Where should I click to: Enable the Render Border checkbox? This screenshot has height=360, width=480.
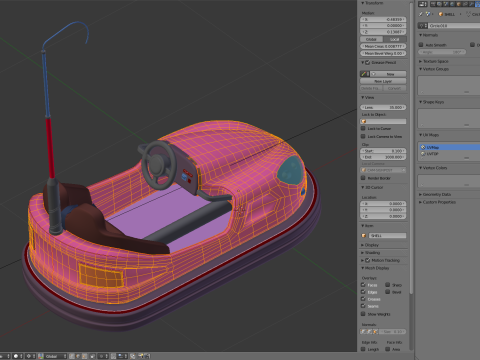pyautogui.click(x=363, y=178)
